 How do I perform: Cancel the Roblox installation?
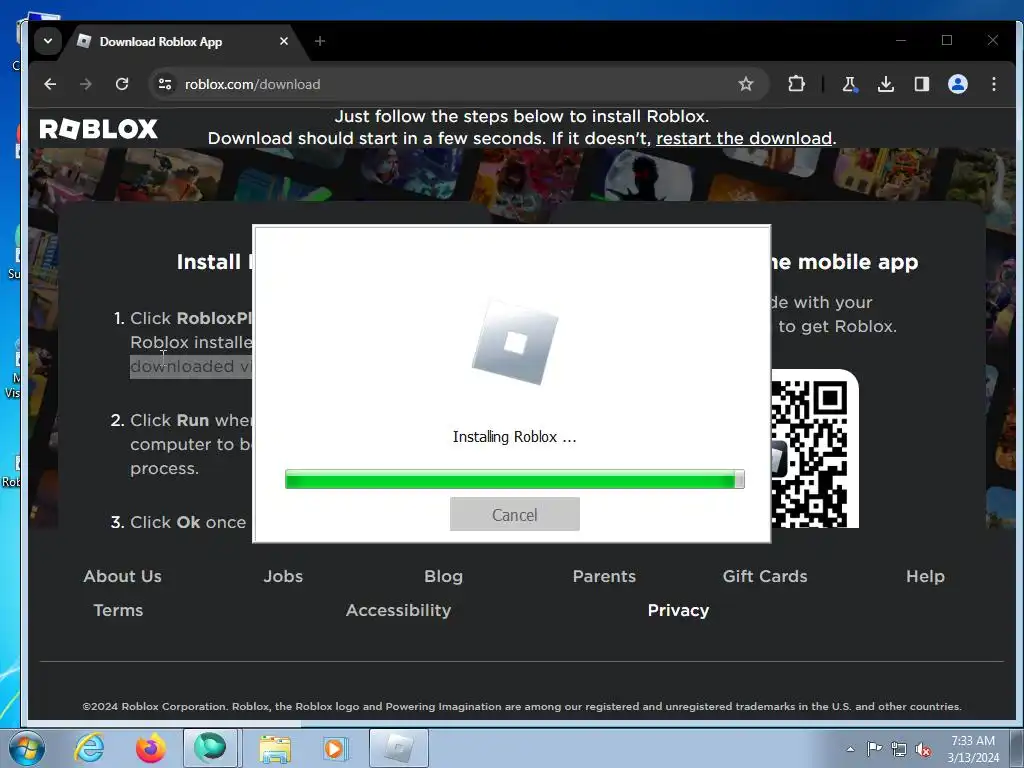click(515, 515)
